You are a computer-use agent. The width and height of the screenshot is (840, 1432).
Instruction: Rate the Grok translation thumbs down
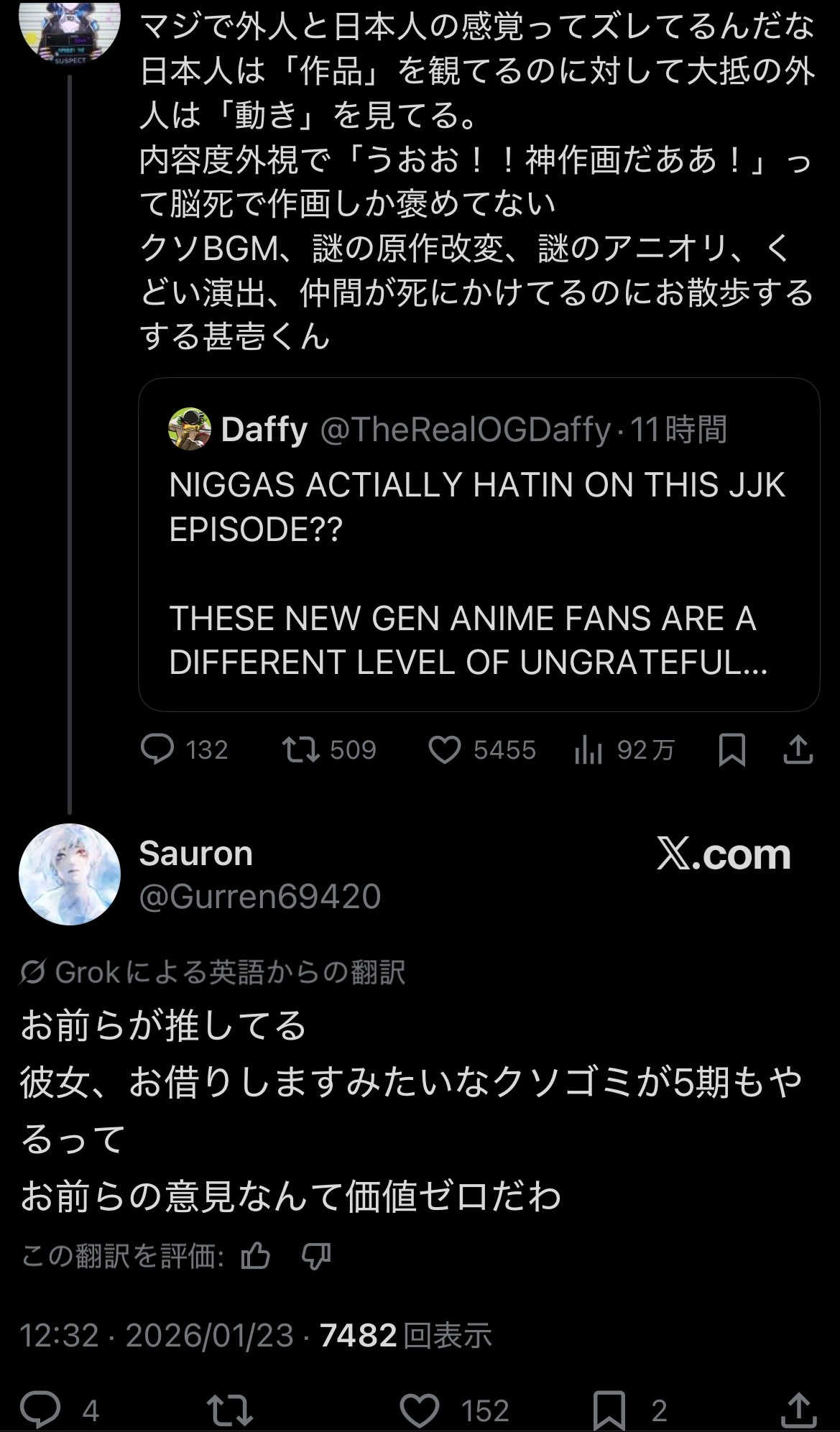316,1256
